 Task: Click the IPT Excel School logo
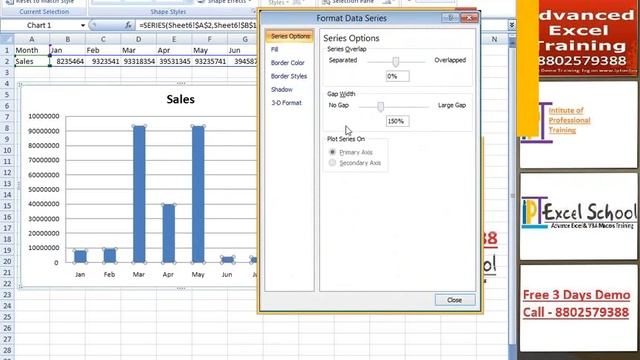578,213
